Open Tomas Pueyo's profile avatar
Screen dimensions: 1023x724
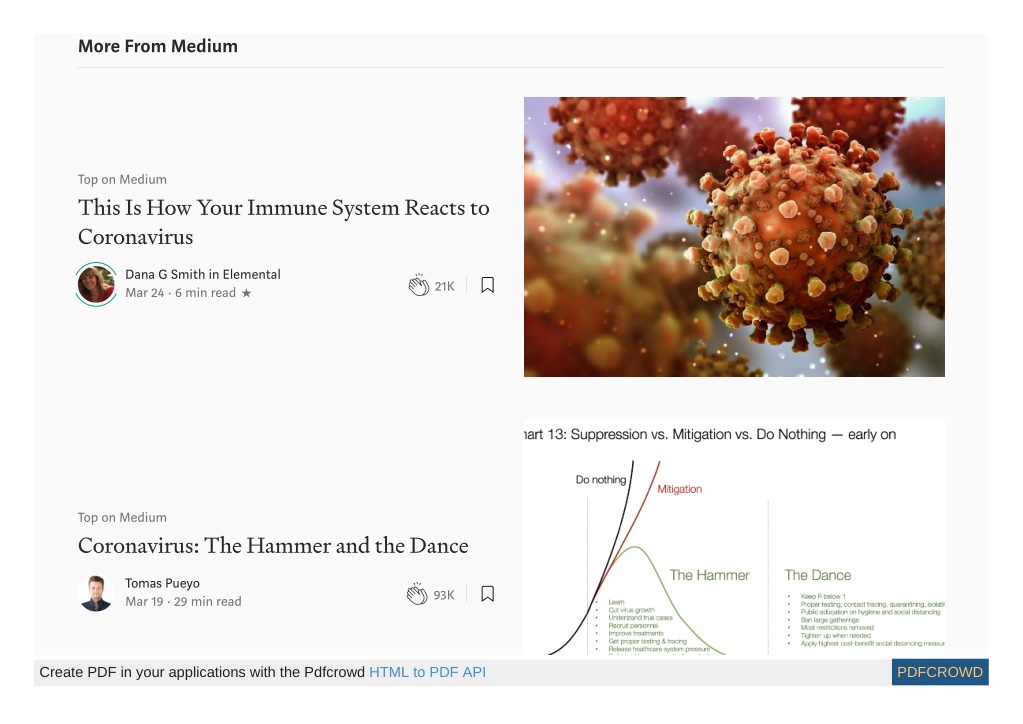coord(96,593)
